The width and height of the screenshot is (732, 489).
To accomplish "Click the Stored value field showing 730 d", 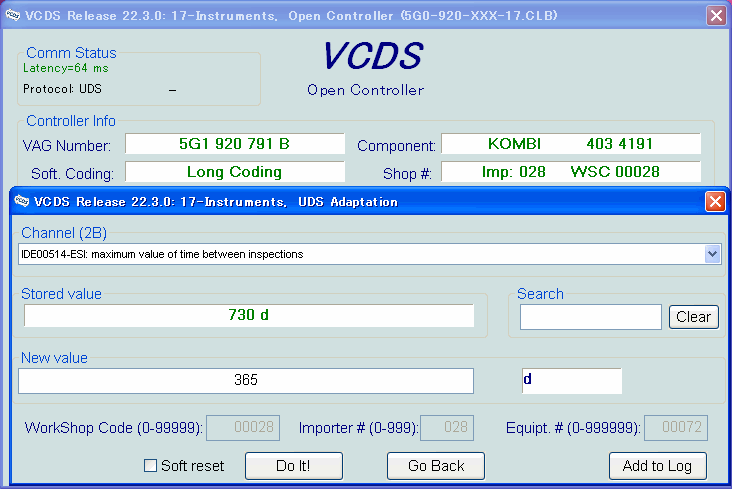I will click(x=249, y=316).
